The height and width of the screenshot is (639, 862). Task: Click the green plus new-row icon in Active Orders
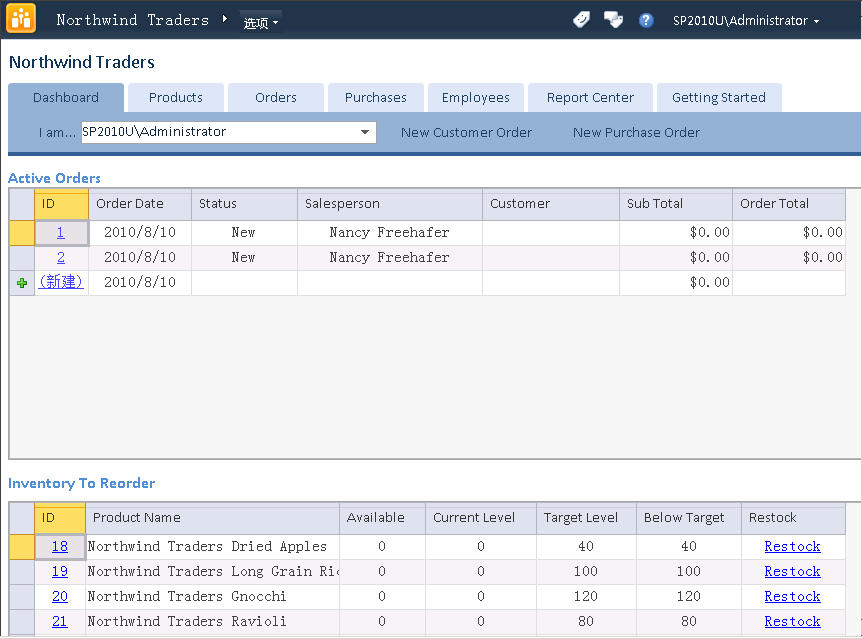point(22,283)
